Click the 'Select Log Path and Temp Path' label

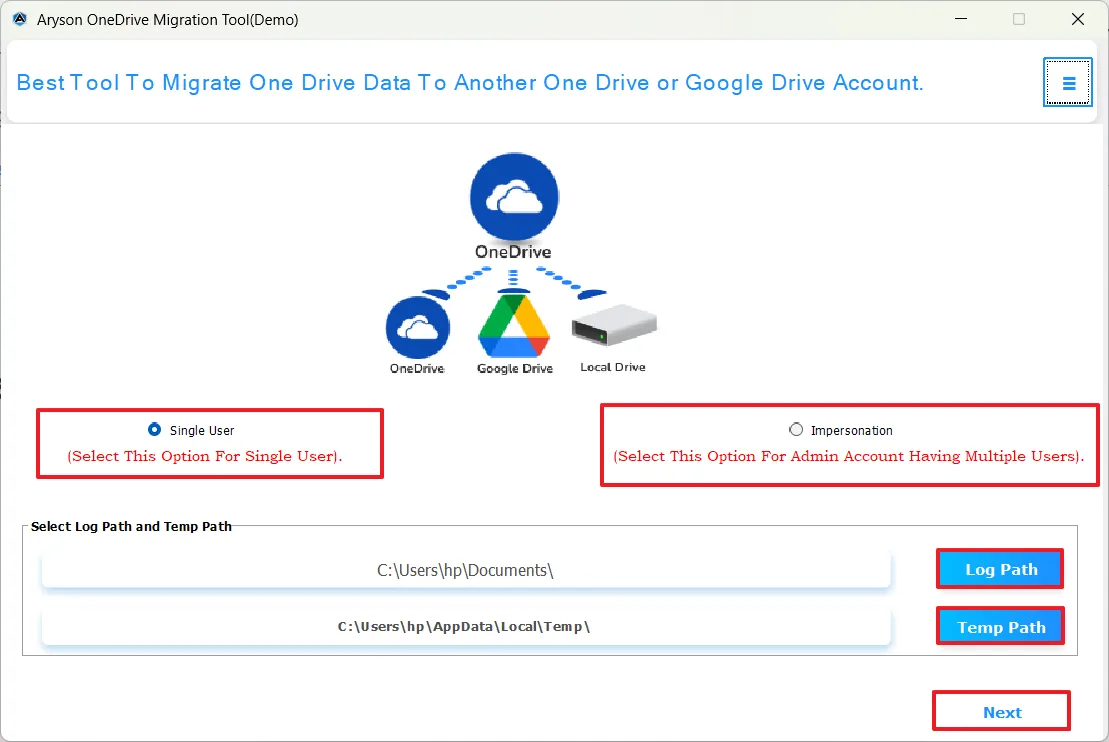(x=131, y=526)
